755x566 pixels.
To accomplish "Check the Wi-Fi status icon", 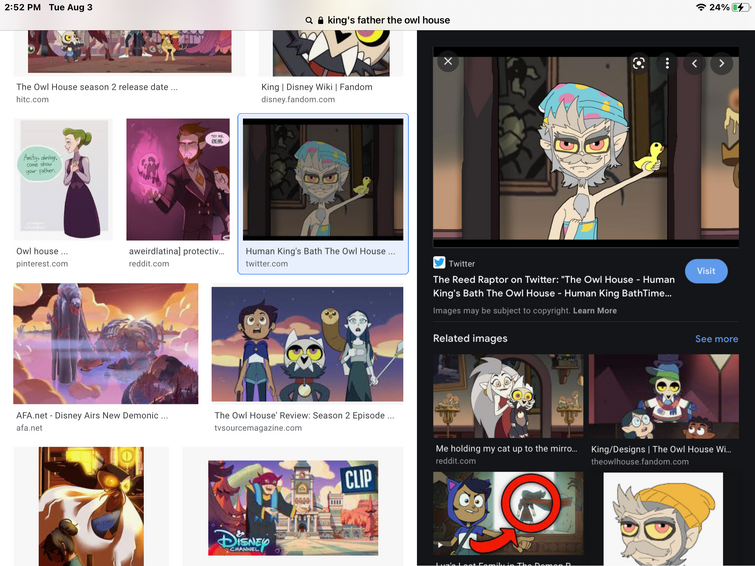I will click(x=701, y=7).
